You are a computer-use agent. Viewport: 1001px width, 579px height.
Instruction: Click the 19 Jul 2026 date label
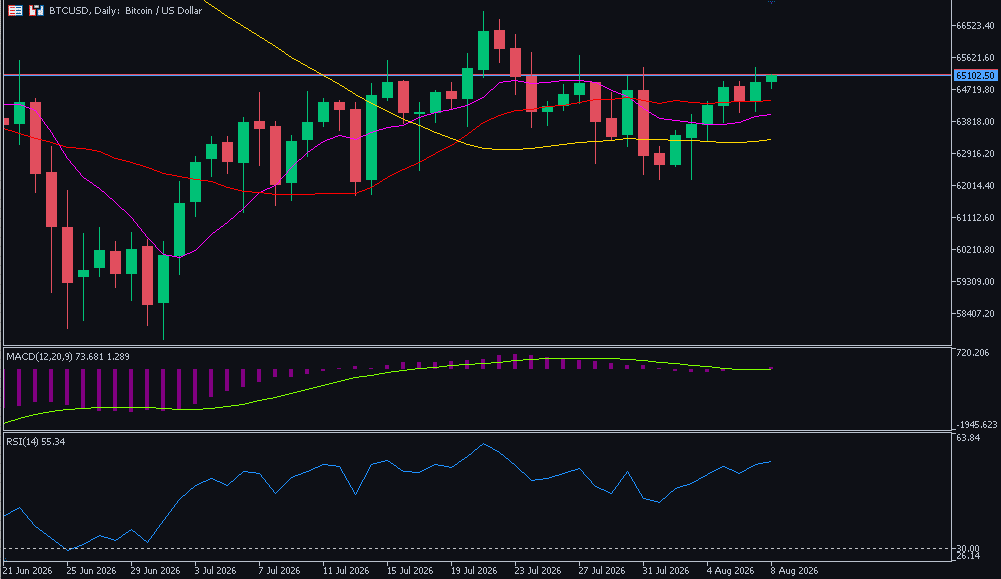473,570
